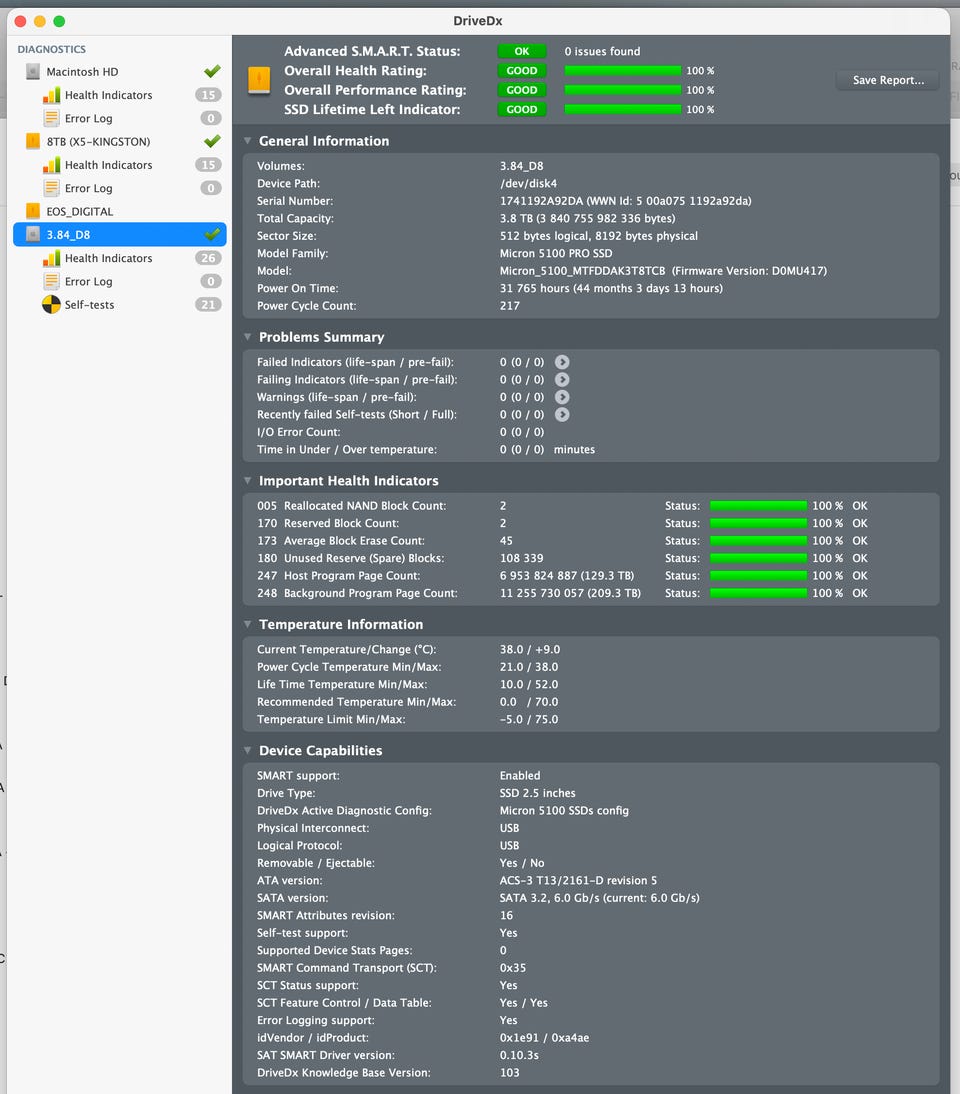Click the 'Micron 5100 PRO SSD' model family
Image resolution: width=960 pixels, height=1094 pixels.
click(555, 253)
